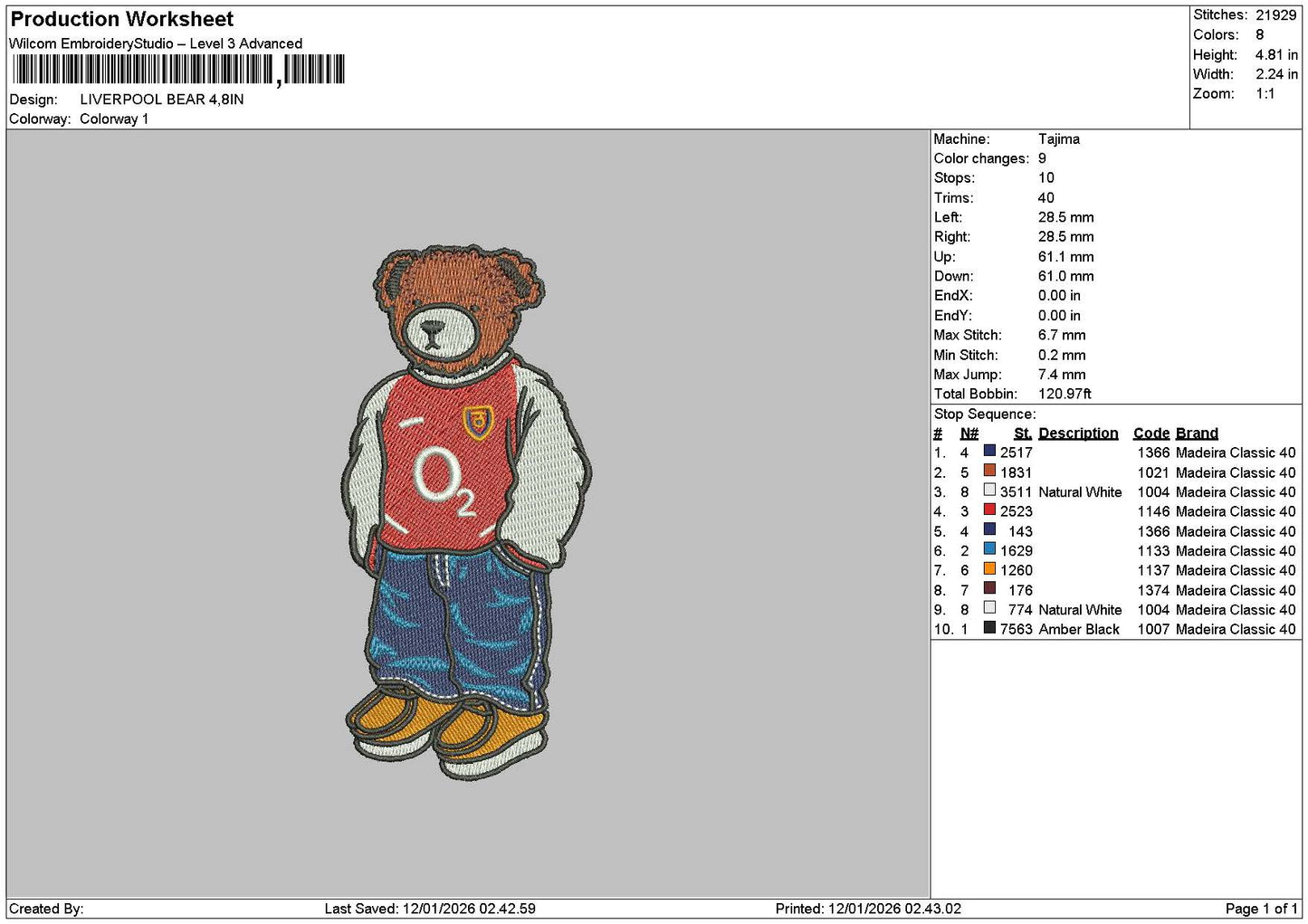Click thread code 1021 in stop 2
The height and width of the screenshot is (924, 1308).
pyautogui.click(x=1154, y=472)
